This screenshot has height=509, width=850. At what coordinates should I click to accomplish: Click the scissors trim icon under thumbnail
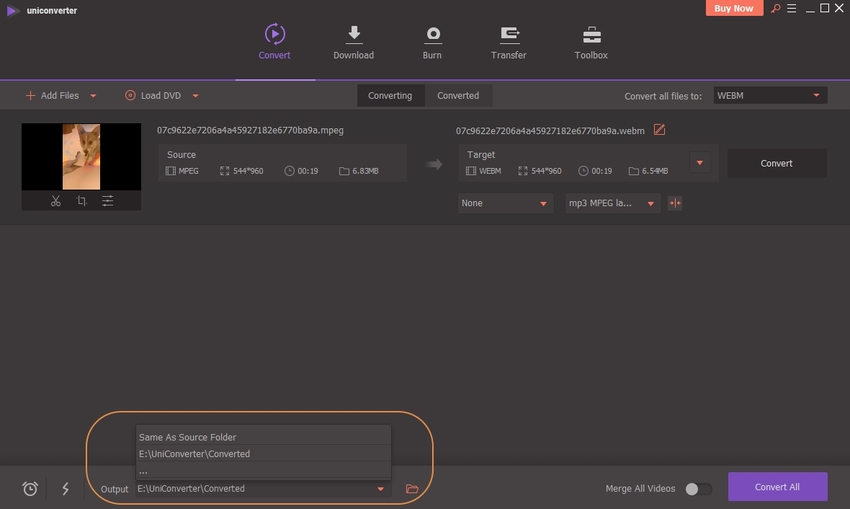pyautogui.click(x=56, y=201)
